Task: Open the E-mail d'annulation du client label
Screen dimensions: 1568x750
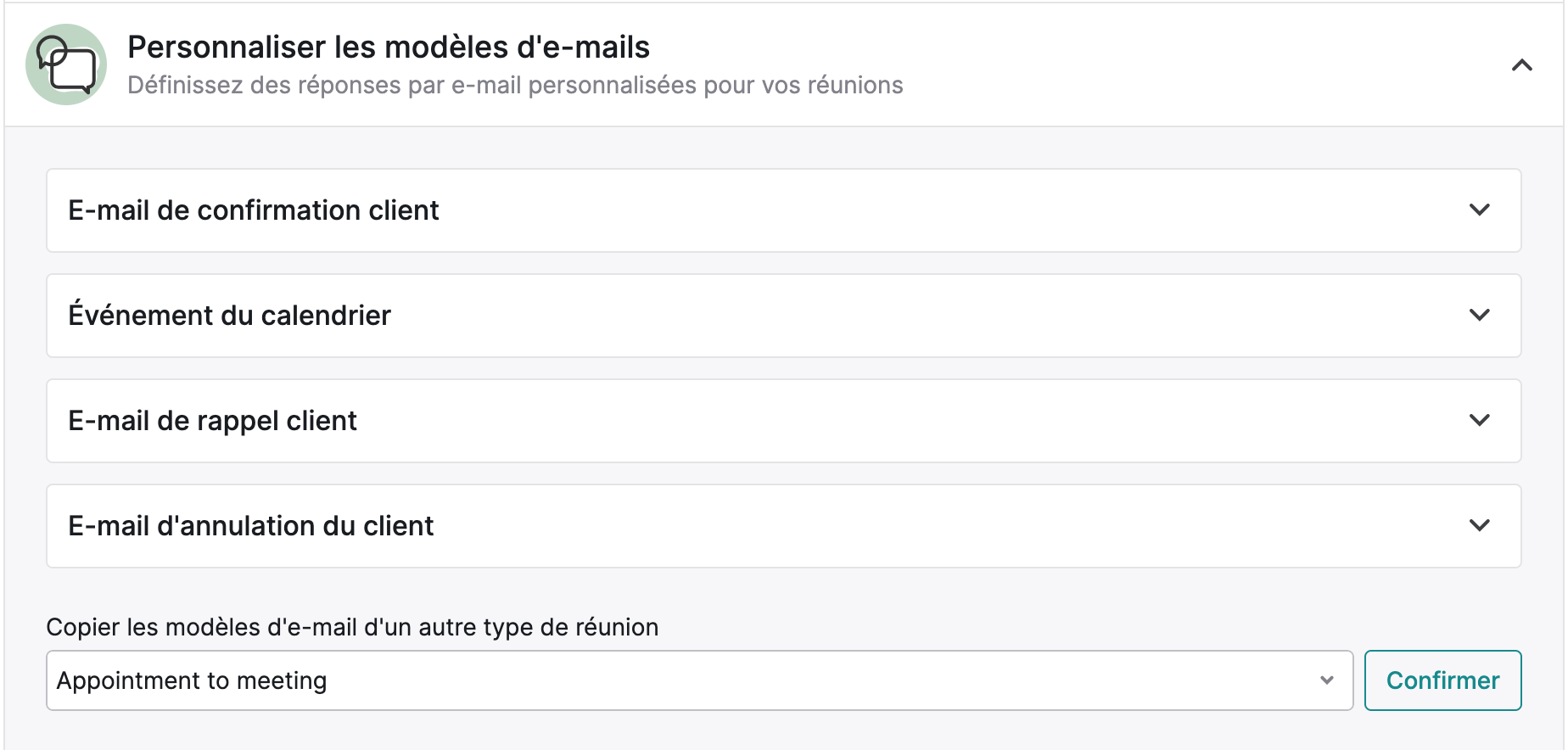Action: 250,526
